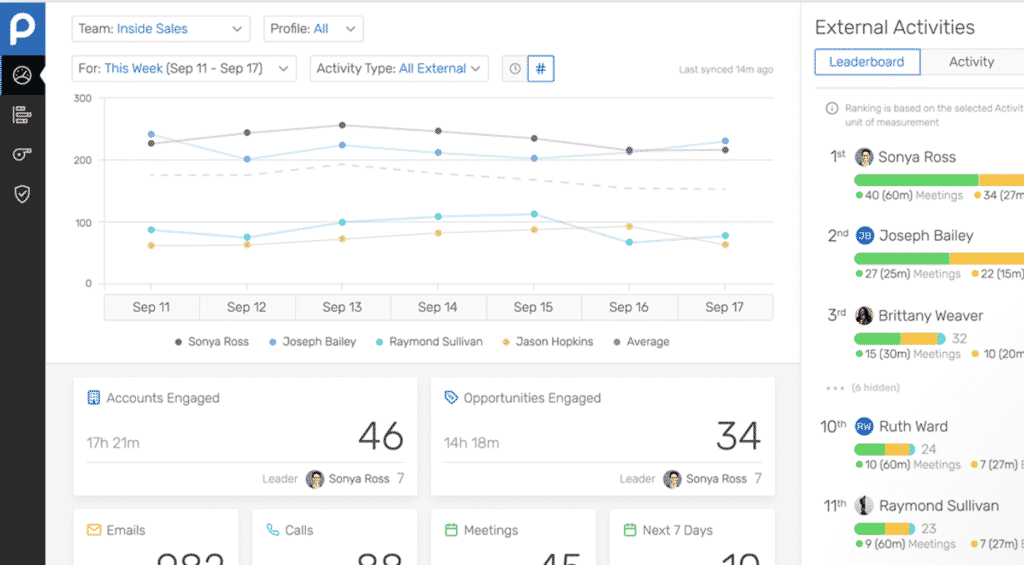Open the whistle coaching sidebar icon

22,155
